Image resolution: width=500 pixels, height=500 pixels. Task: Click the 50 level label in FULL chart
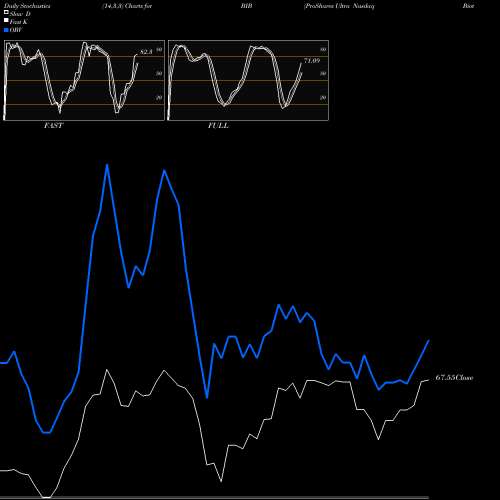click(x=323, y=74)
